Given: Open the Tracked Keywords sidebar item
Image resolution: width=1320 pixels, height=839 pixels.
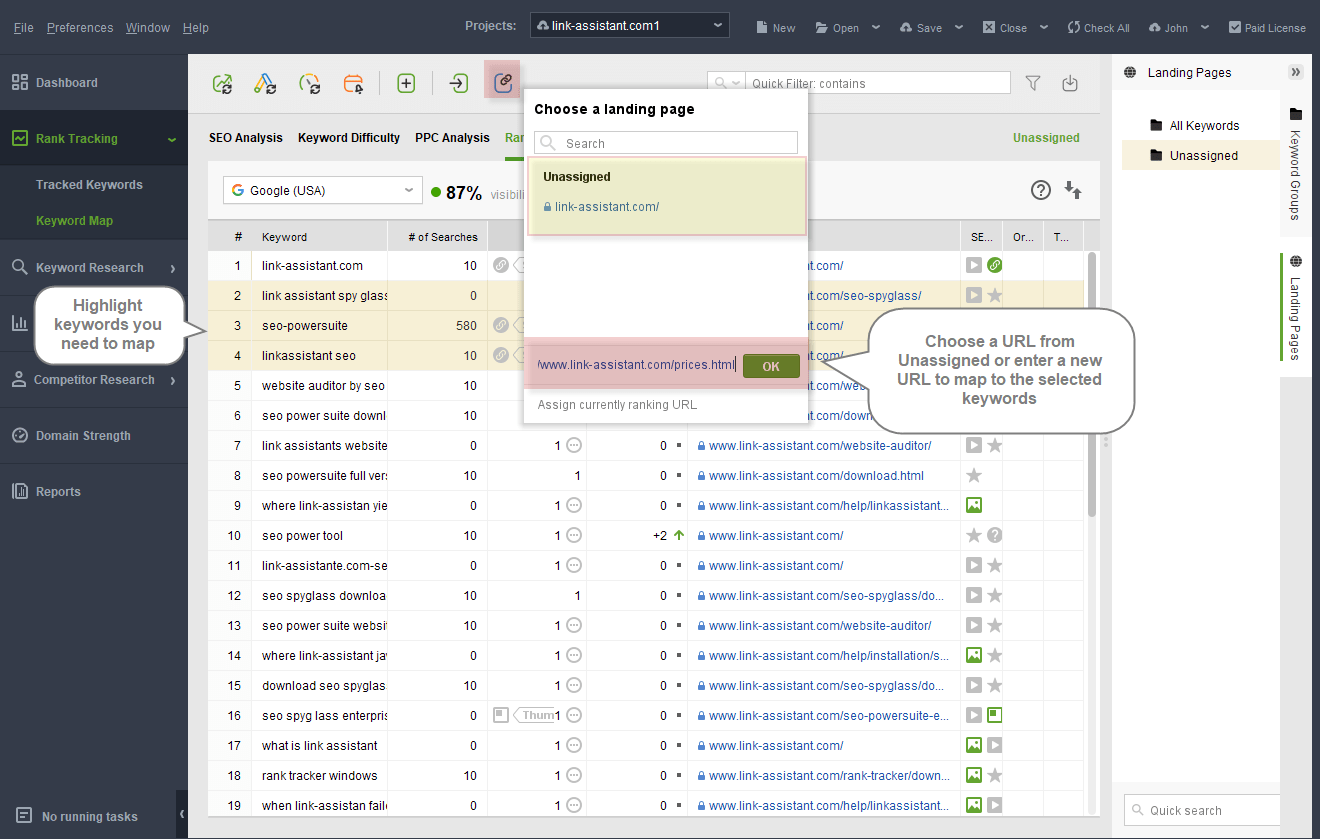Looking at the screenshot, I should [x=89, y=185].
